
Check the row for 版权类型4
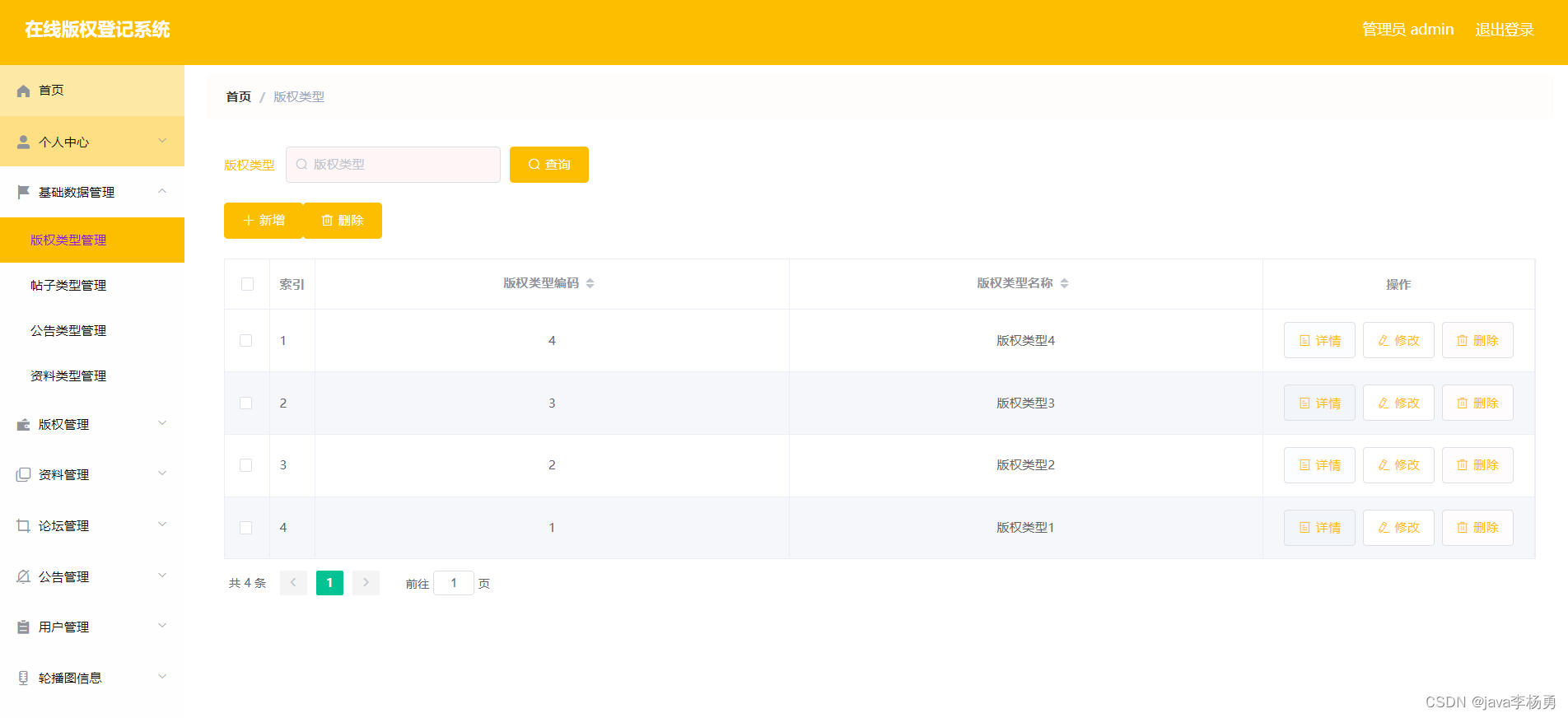click(245, 340)
